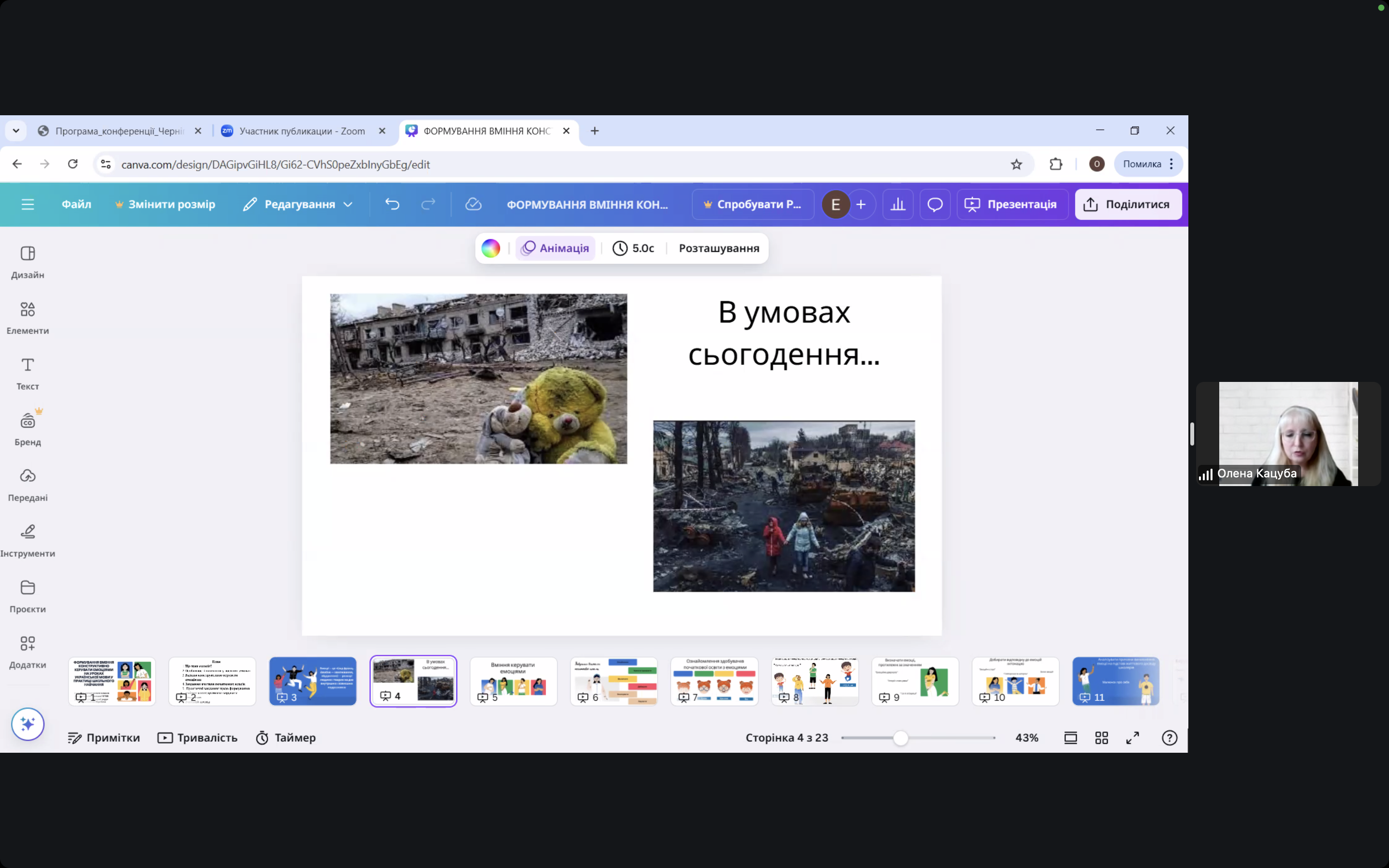Select slide 5 thumbnail
This screenshot has width=1389, height=868.
pyautogui.click(x=513, y=681)
